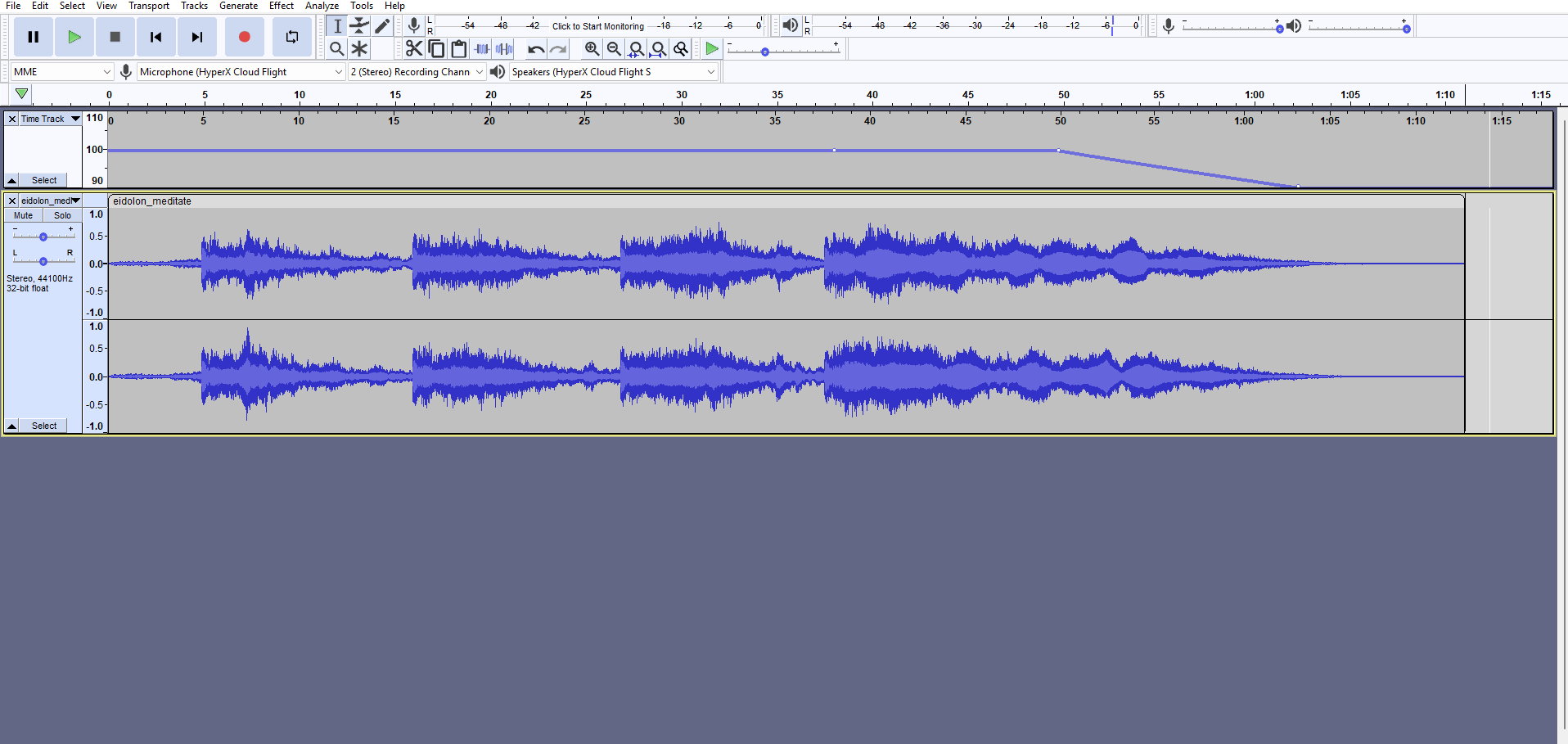Click the Fit selection to width icon
This screenshot has width=1568, height=744.
[636, 49]
